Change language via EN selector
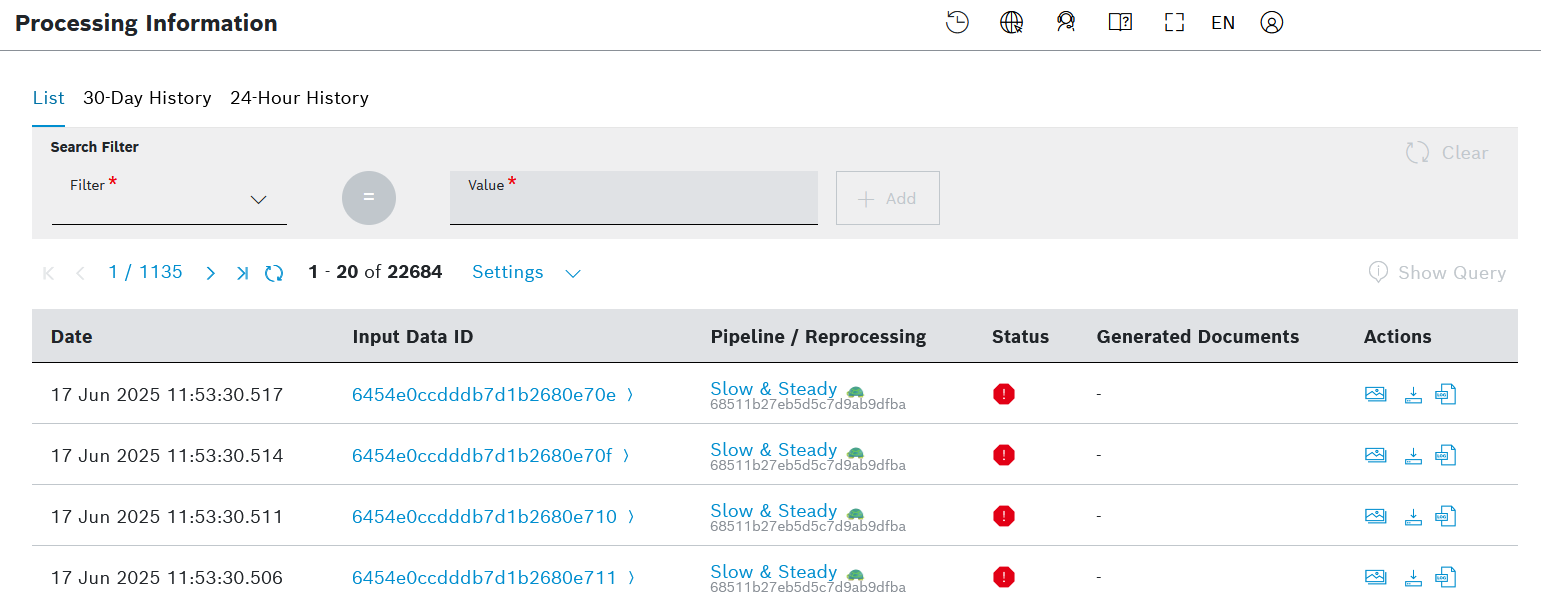This screenshot has height=606, width=1541. tap(1222, 23)
